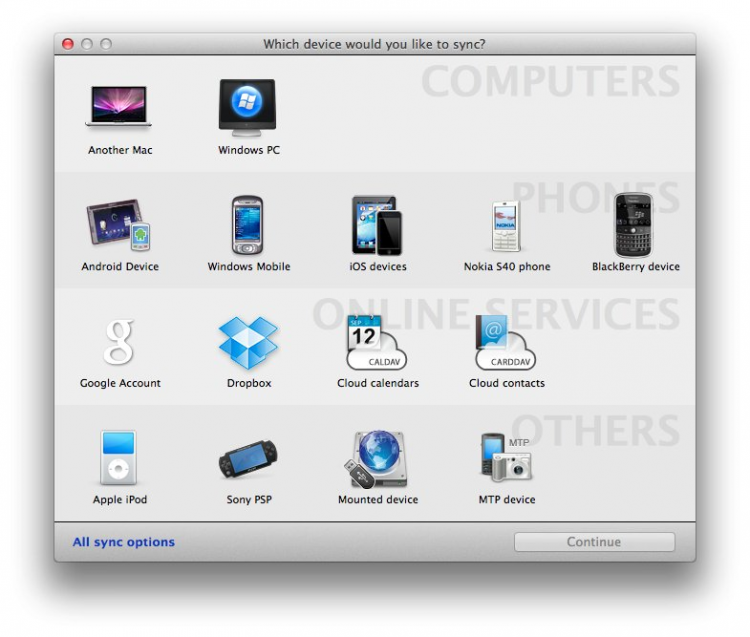Pick the Android Device icon
The width and height of the screenshot is (750, 637).
pyautogui.click(x=118, y=225)
